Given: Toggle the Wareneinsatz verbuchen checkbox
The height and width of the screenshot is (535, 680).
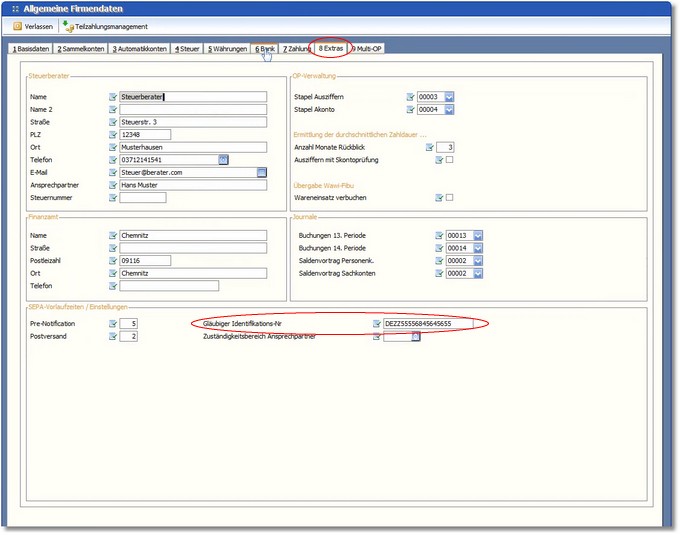Looking at the screenshot, I should coord(450,198).
